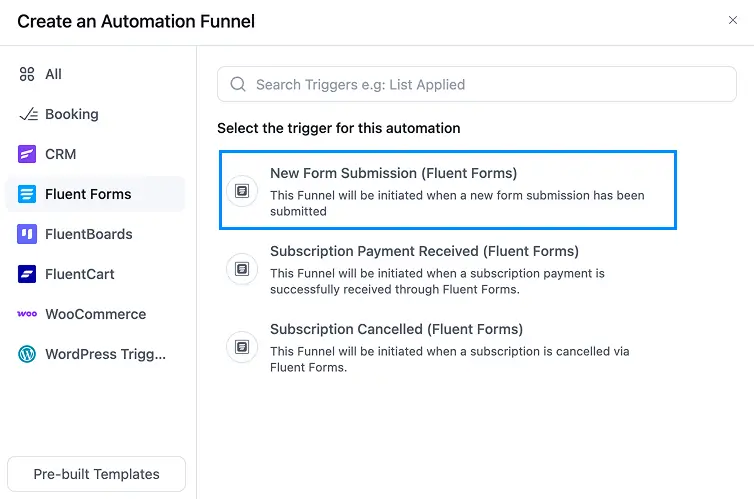Viewport: 754px width, 499px height.
Task: Click the purple CRM icon
Action: click(27, 154)
